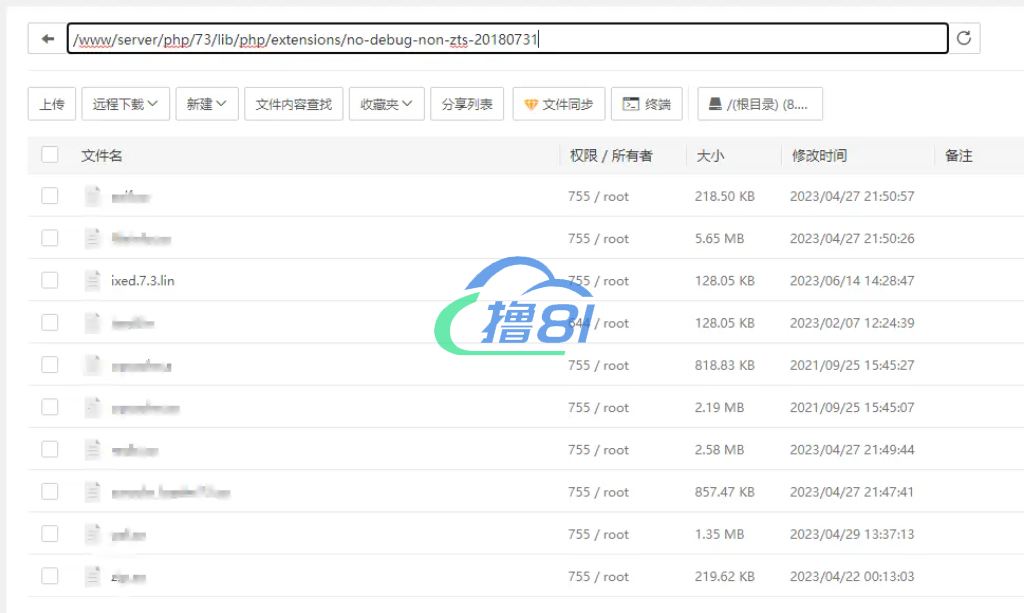Click the terminal icon in 终端 button
1030x613 pixels.
(x=631, y=104)
